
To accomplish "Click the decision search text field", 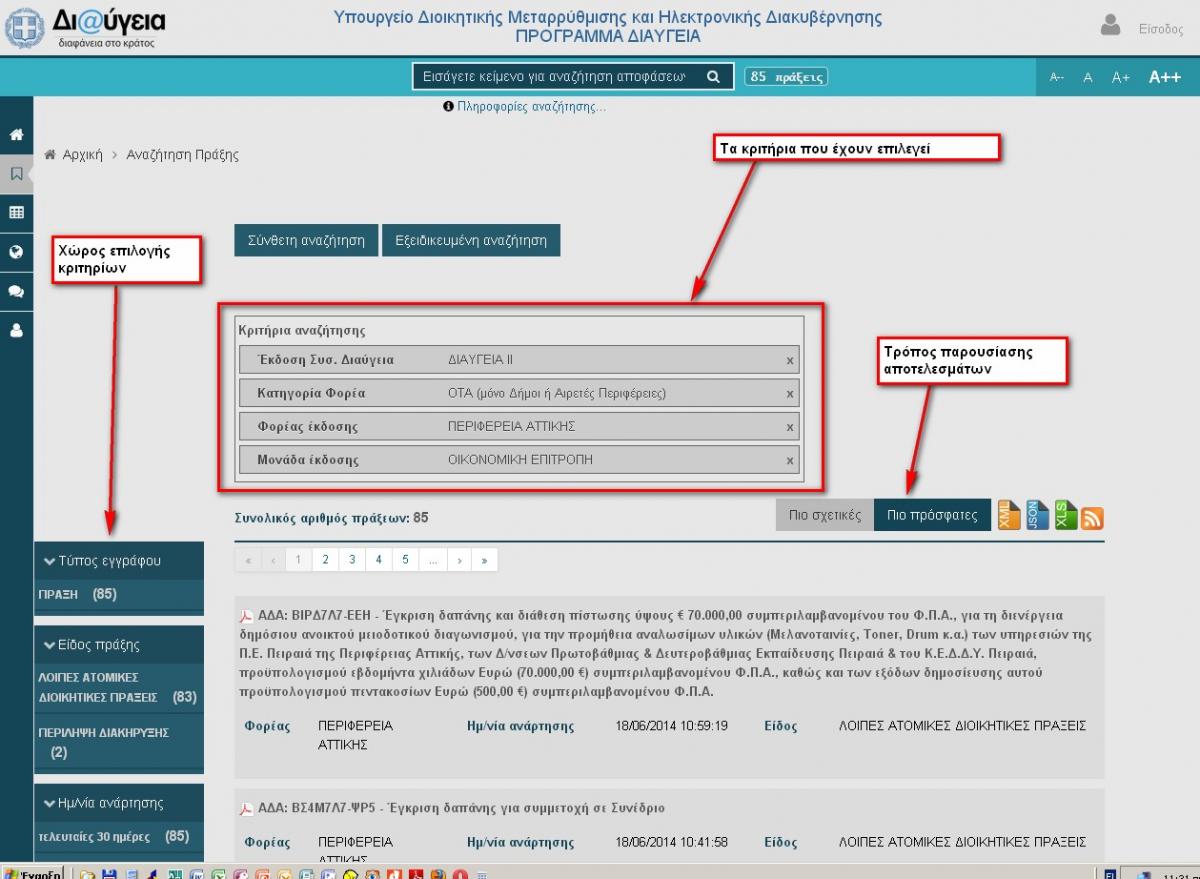I will [x=555, y=77].
